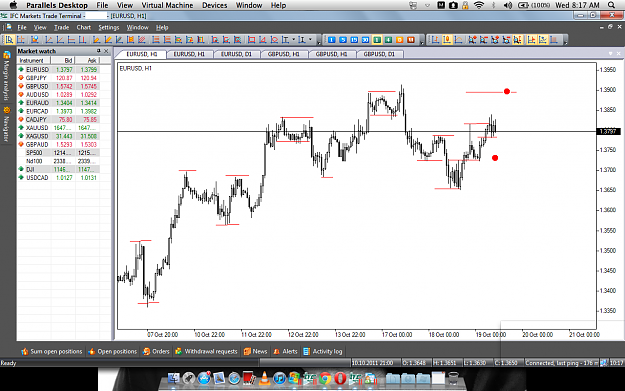
Task: Switch to 4-hour green timeframe button
Action: click(388, 40)
